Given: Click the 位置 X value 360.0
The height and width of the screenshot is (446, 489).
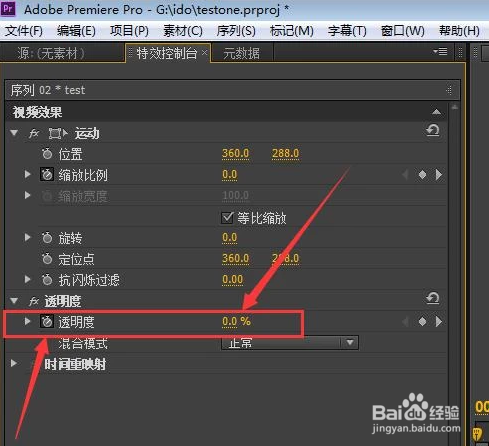Looking at the screenshot, I should click(x=235, y=153).
